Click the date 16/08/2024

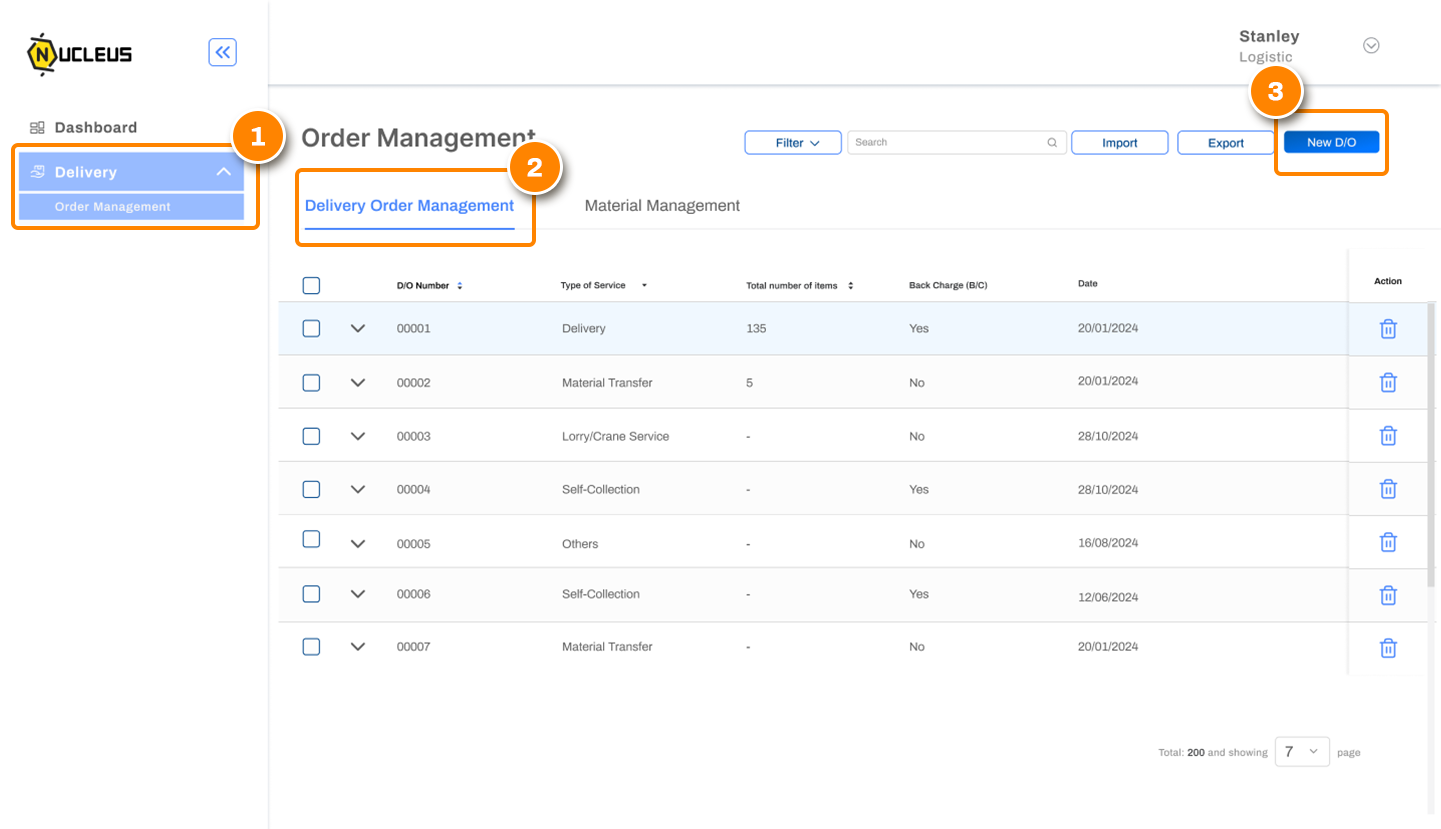pyautogui.click(x=1108, y=542)
